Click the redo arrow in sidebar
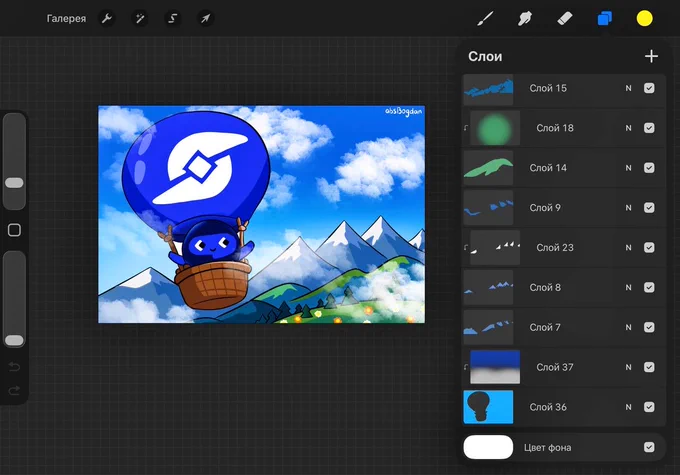The width and height of the screenshot is (680, 475). (x=14, y=390)
